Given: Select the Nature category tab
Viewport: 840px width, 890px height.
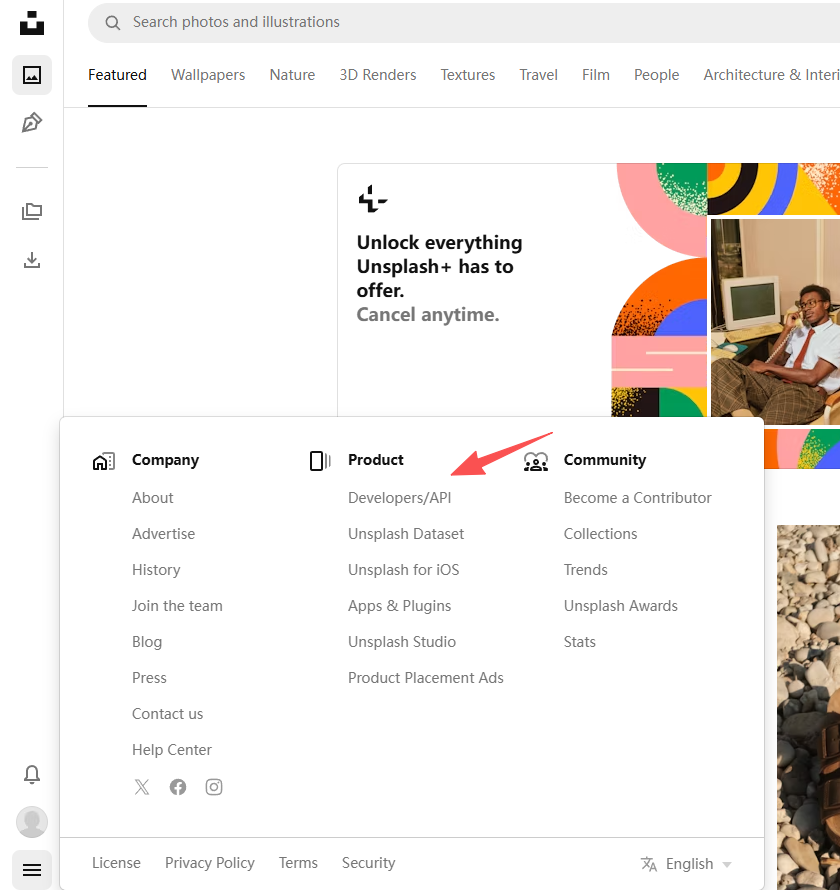Looking at the screenshot, I should [291, 74].
